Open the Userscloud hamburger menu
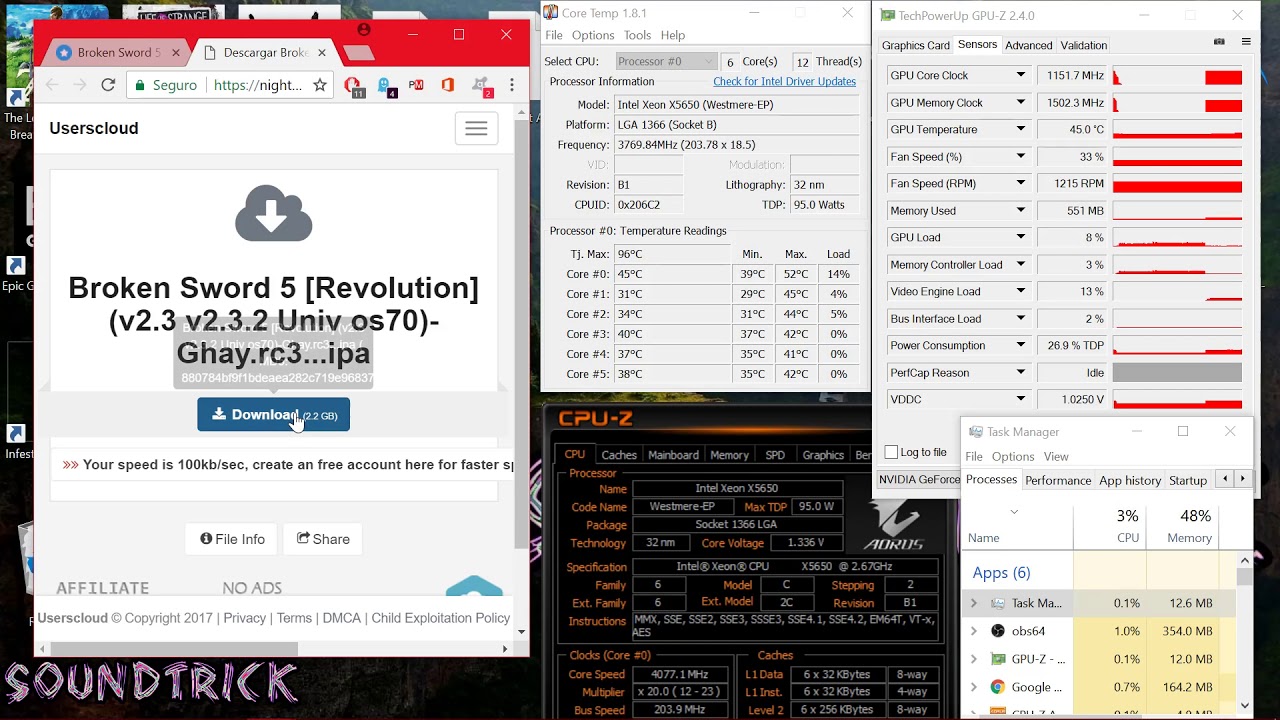Image resolution: width=1280 pixels, height=720 pixels. click(x=476, y=128)
